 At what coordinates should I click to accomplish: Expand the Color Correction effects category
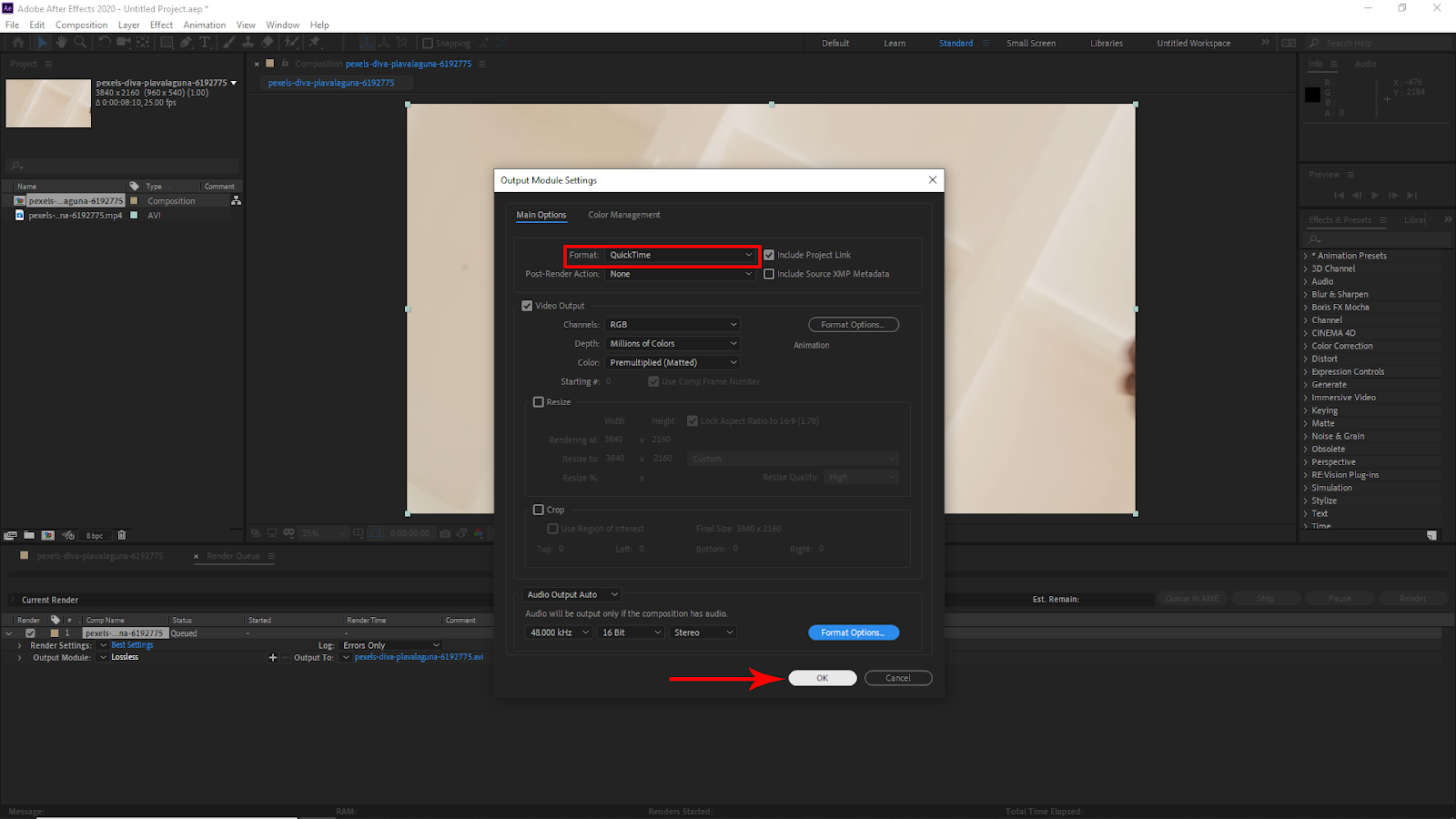[1341, 346]
